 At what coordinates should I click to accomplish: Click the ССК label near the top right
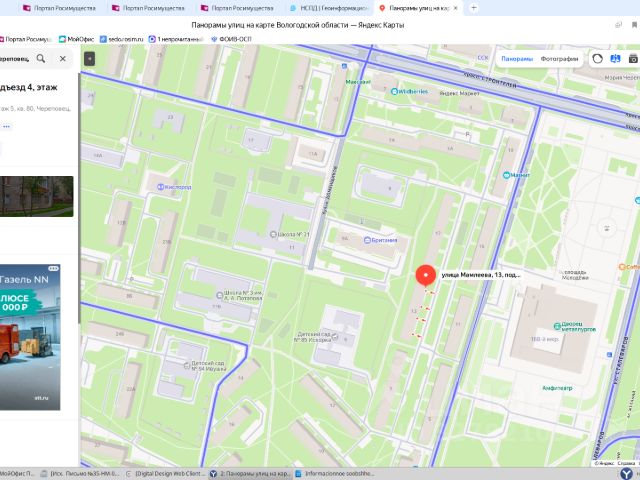483,58
